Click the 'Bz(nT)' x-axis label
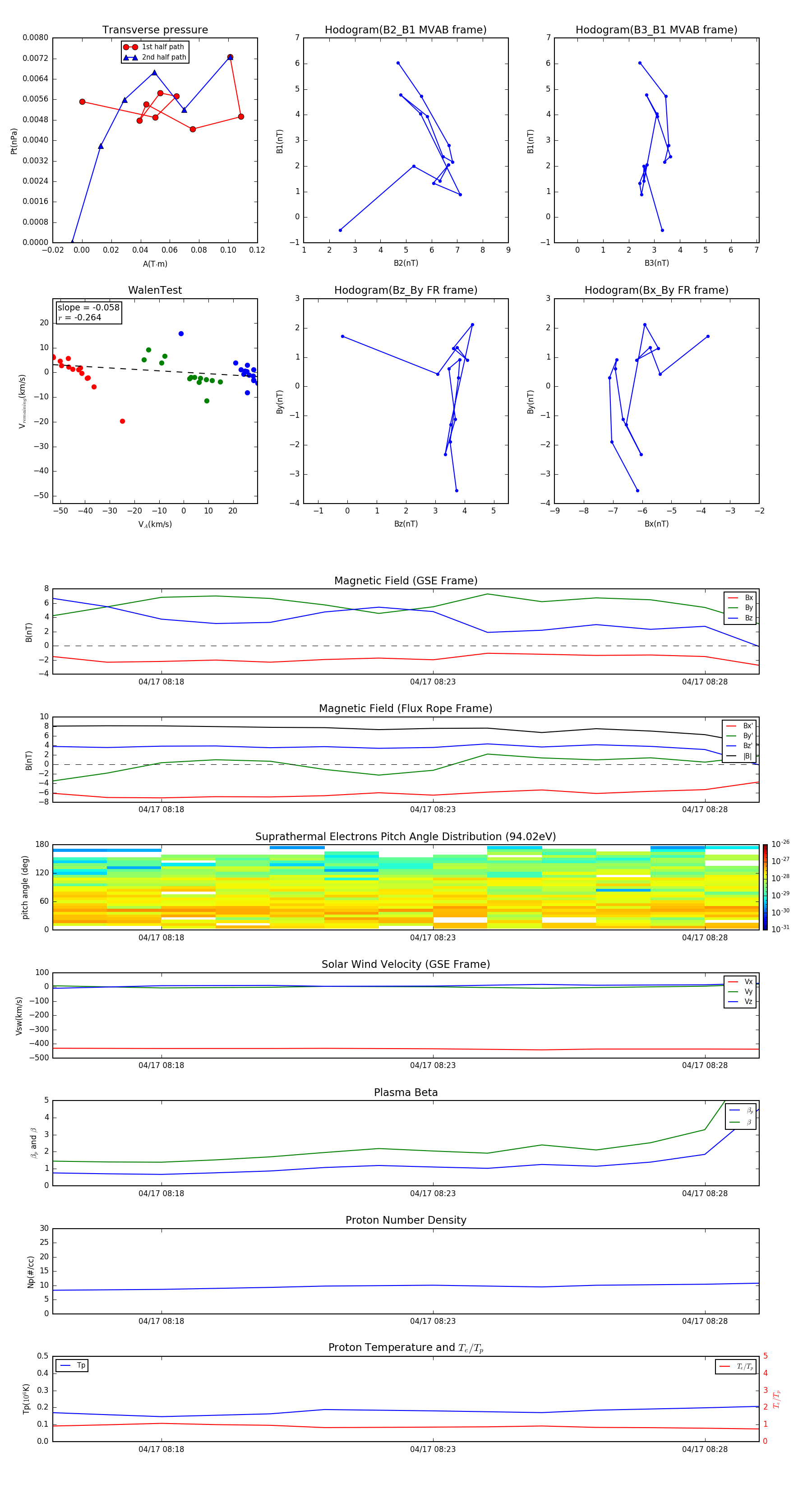Screen dimensions: 812x1489 [x=406, y=524]
